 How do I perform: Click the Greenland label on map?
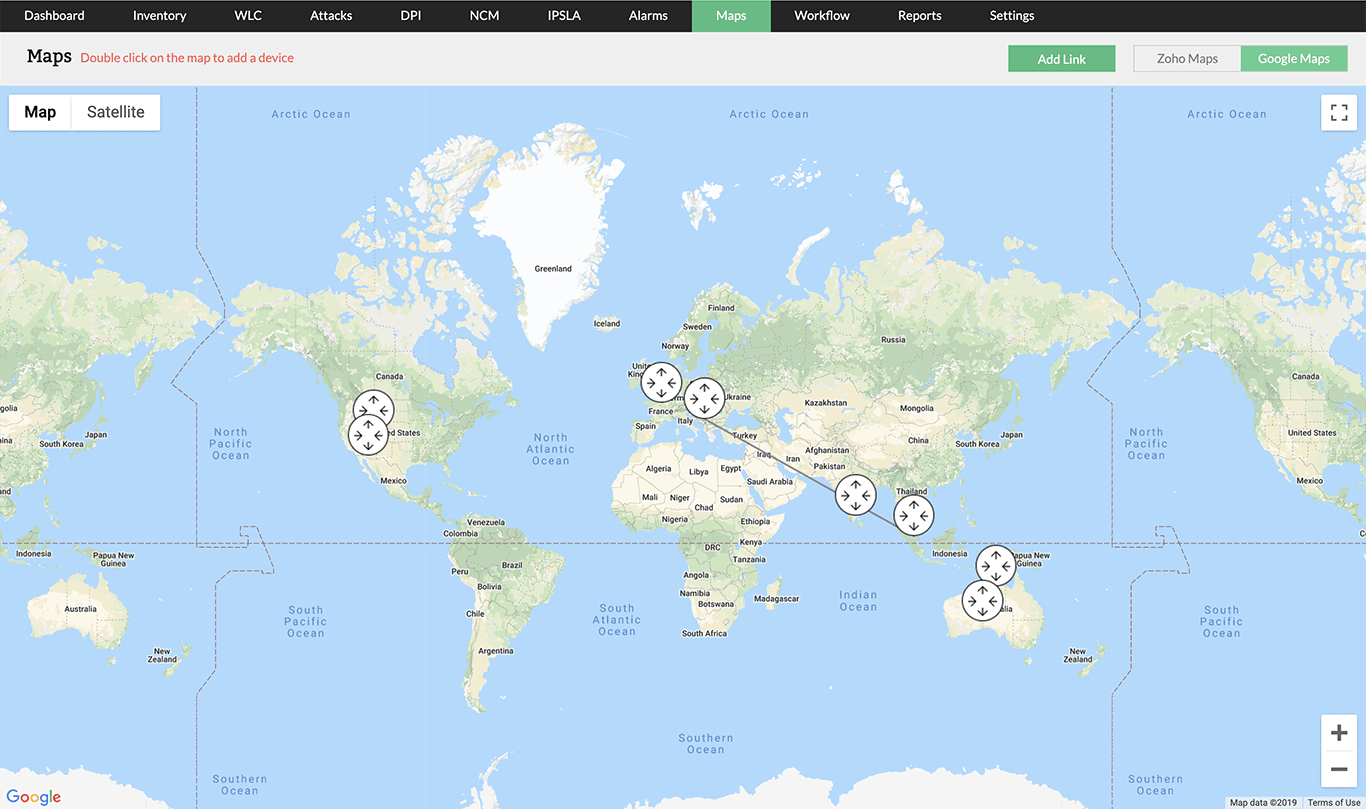pyautogui.click(x=553, y=269)
